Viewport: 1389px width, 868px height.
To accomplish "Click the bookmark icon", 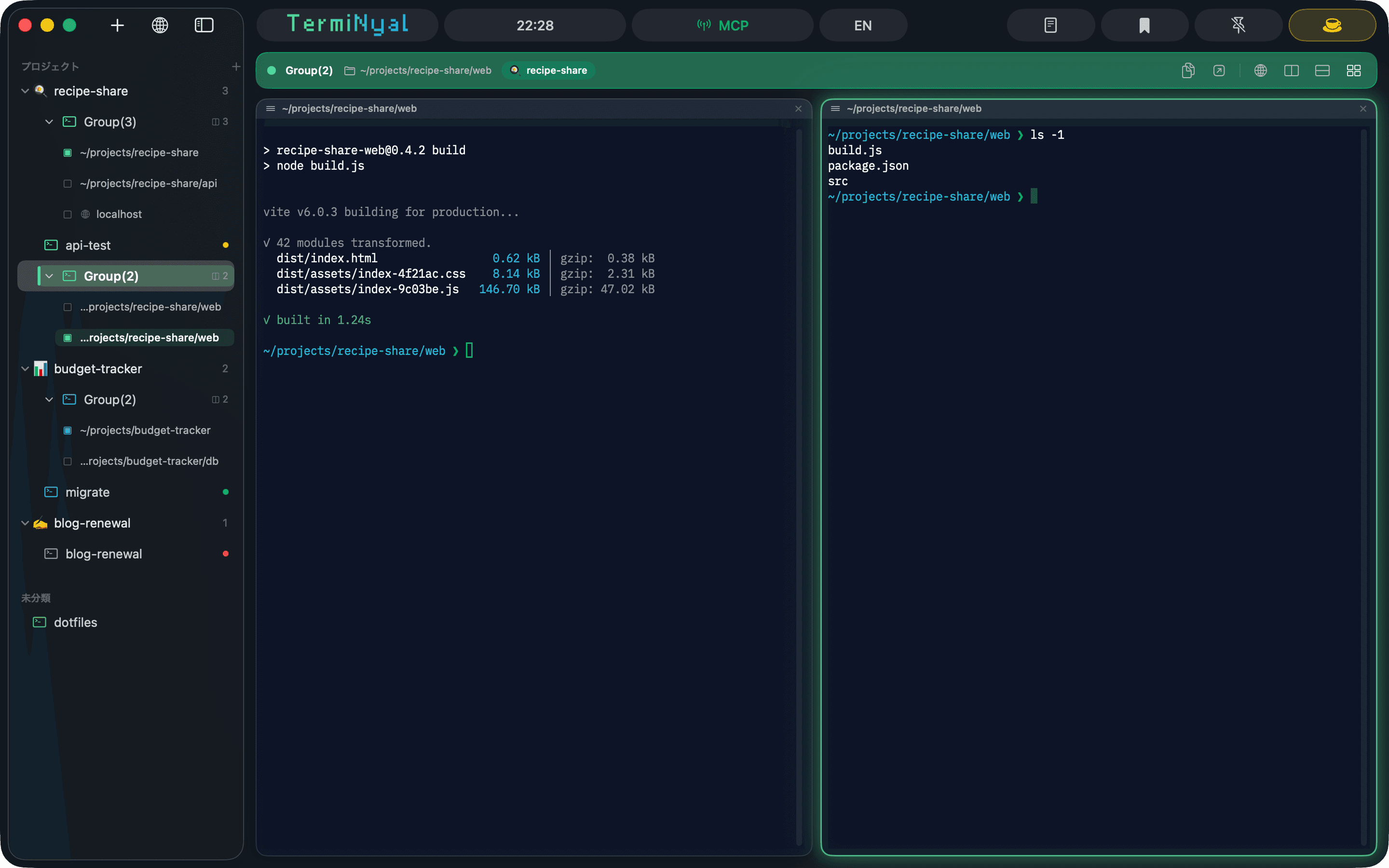I will click(1144, 25).
